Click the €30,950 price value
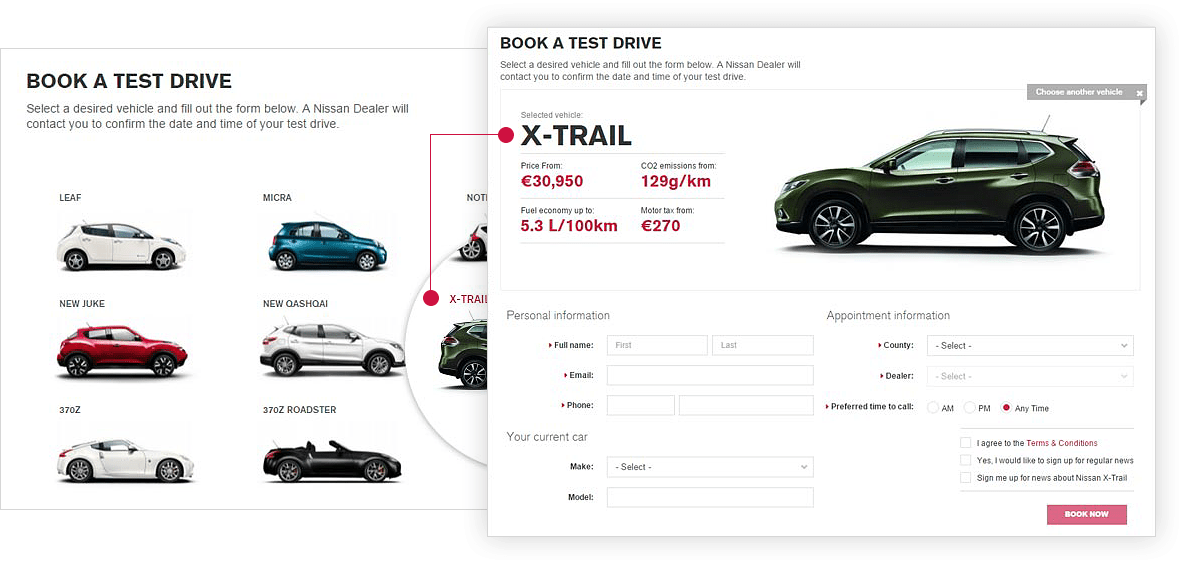Viewport: 1179px width, 564px height. coord(552,181)
